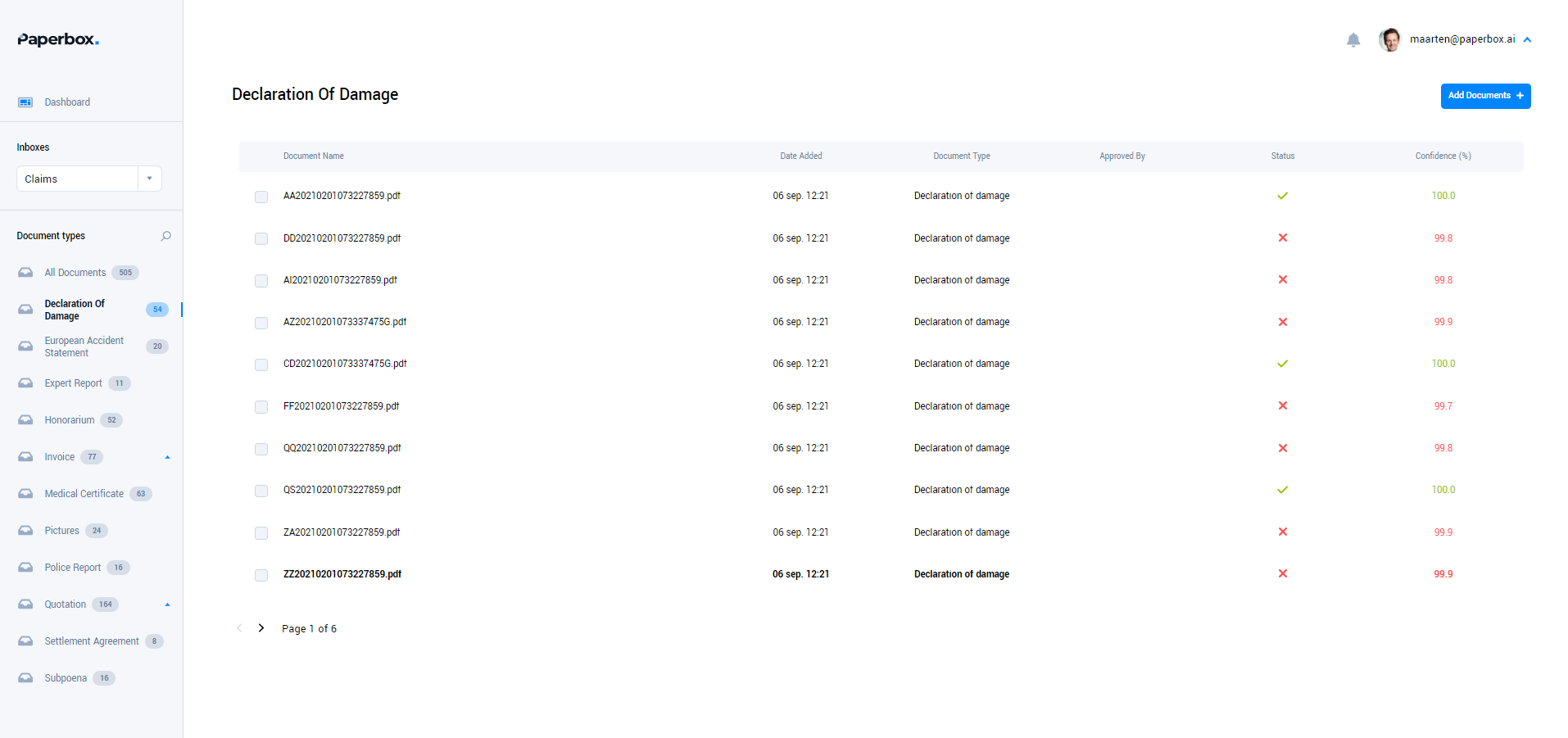This screenshot has height=738, width=1568.
Task: Sort by Confidence (%) column header
Action: pyautogui.click(x=1443, y=156)
